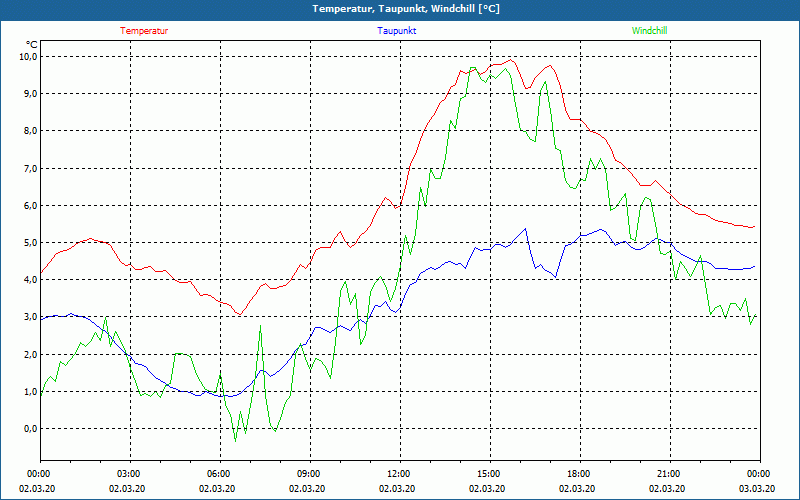Click the blue dew point line end
The image size is (800, 500).
754,266
